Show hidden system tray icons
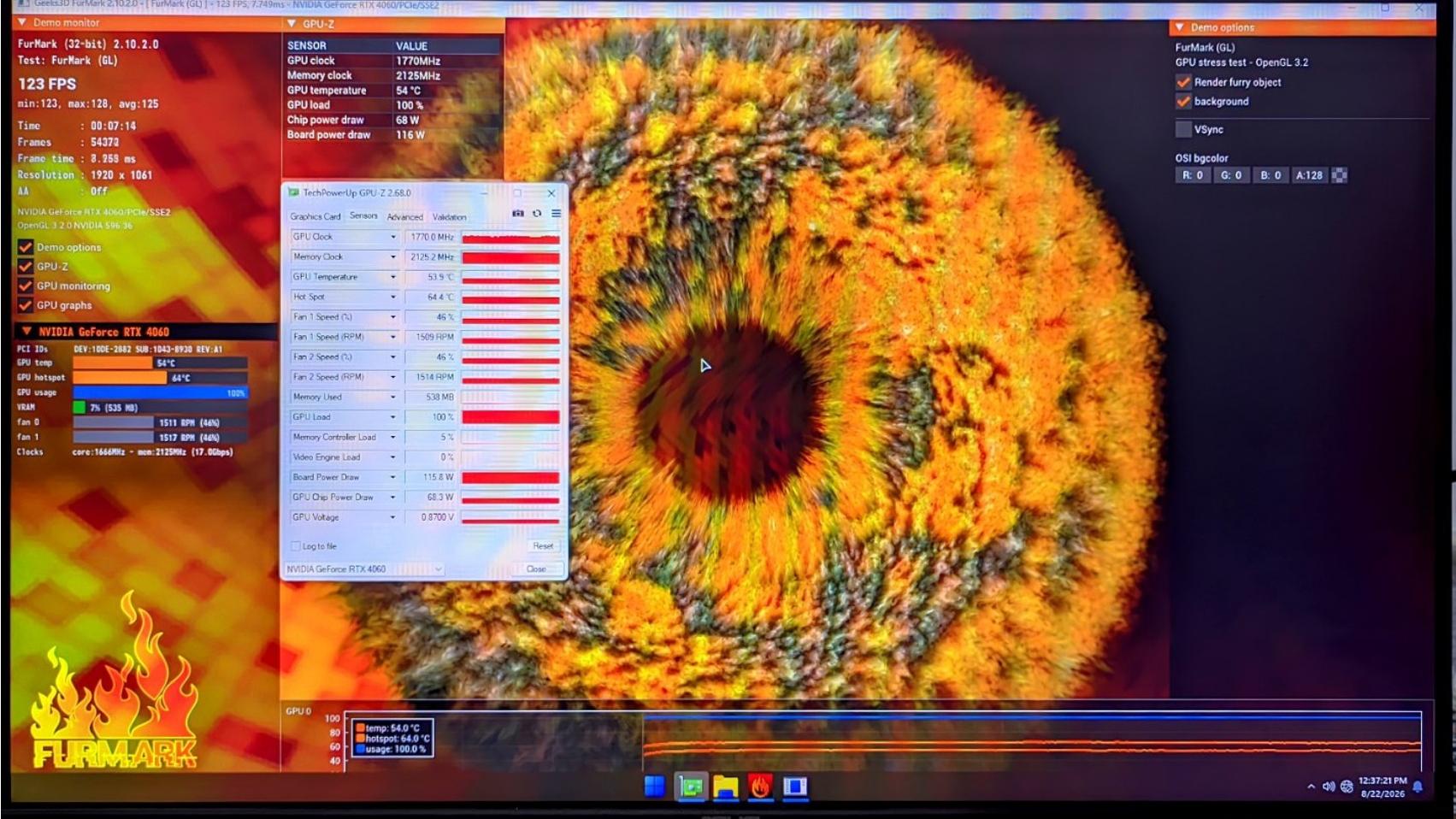Image resolution: width=1456 pixels, height=819 pixels. pyautogui.click(x=1311, y=787)
